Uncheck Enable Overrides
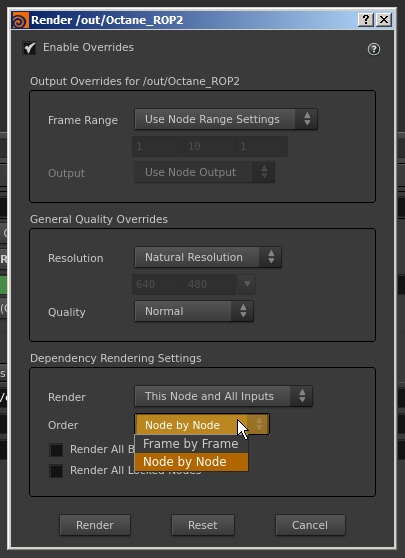405x558 pixels. 30,48
